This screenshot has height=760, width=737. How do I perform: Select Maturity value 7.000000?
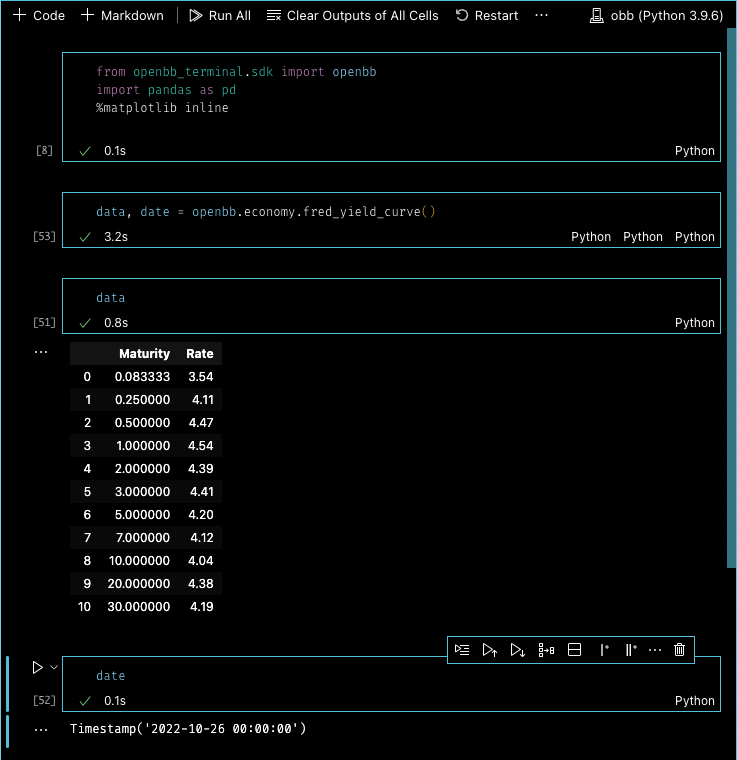coord(142,538)
